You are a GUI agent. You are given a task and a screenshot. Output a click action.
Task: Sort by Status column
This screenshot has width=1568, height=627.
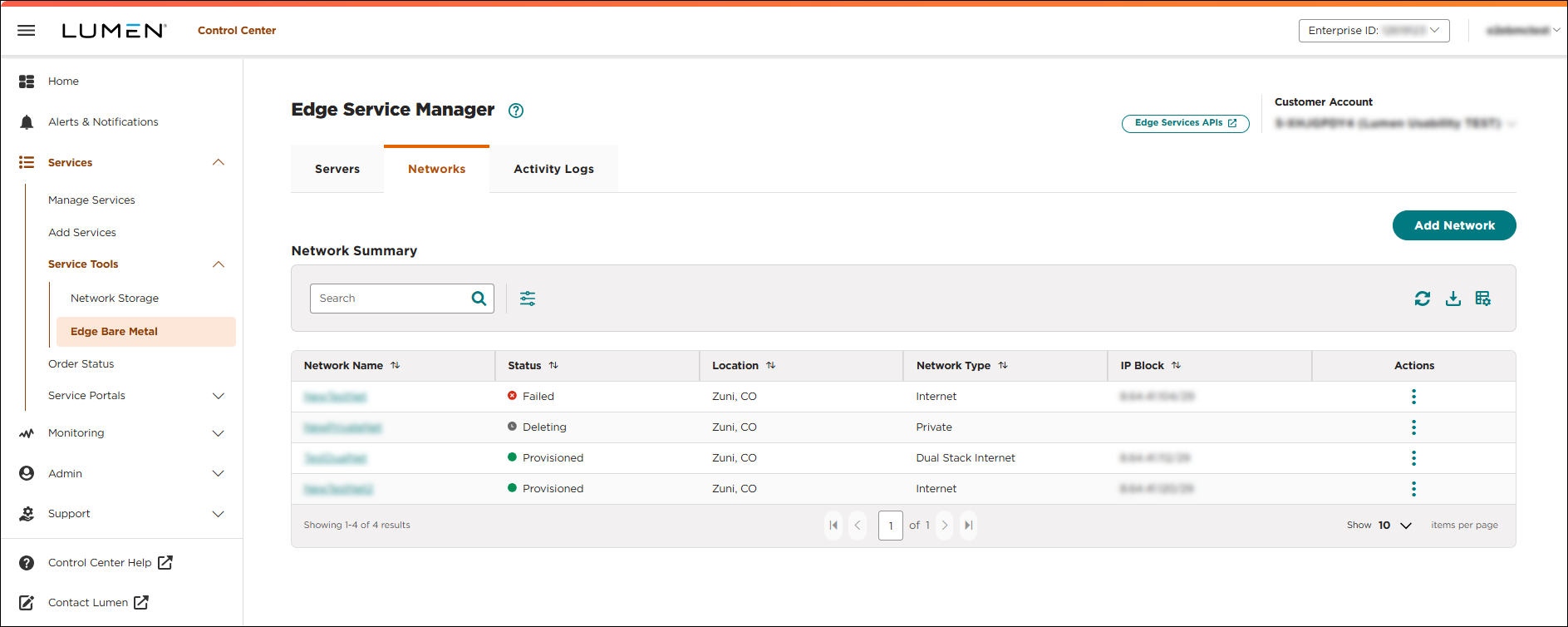tap(553, 365)
